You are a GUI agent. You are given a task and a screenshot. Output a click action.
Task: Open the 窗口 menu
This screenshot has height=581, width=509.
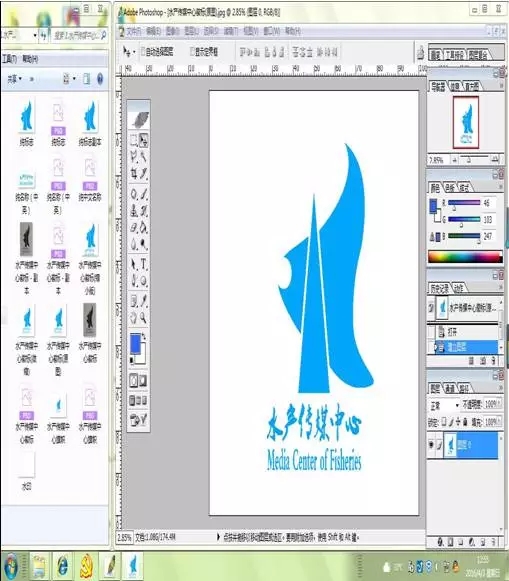pyautogui.click(x=272, y=31)
